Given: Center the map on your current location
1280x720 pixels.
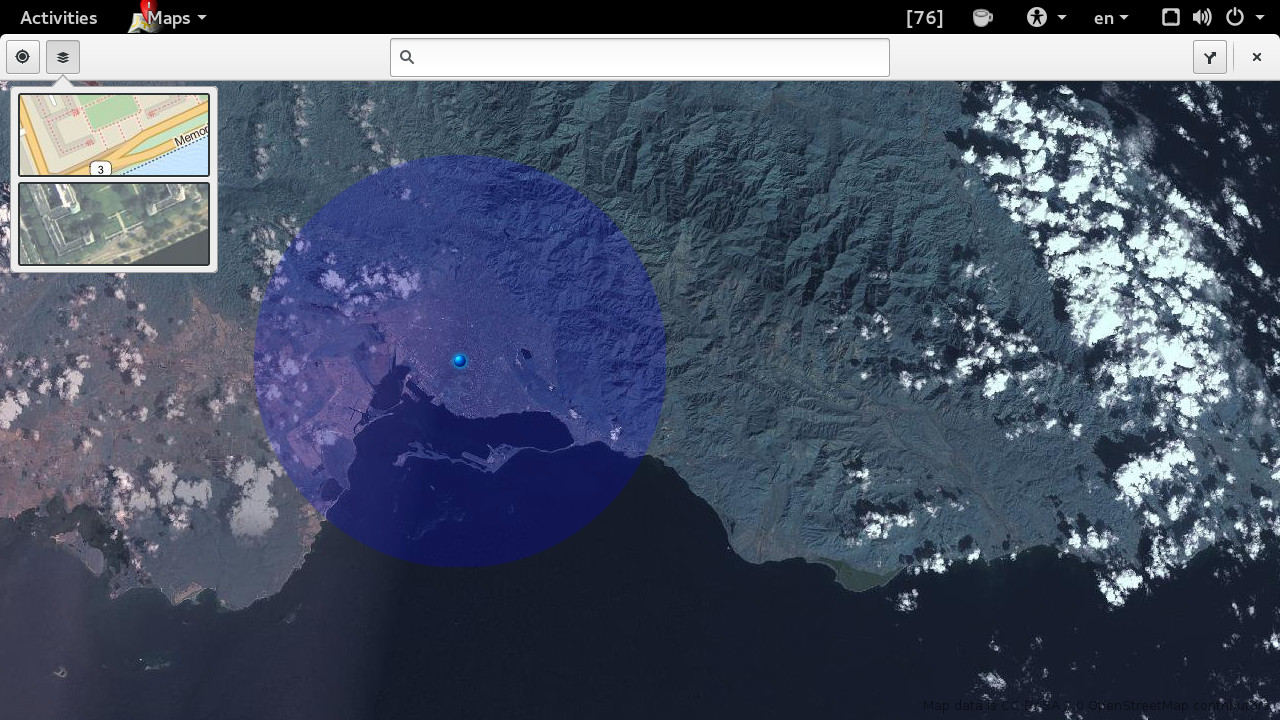Looking at the screenshot, I should point(22,57).
